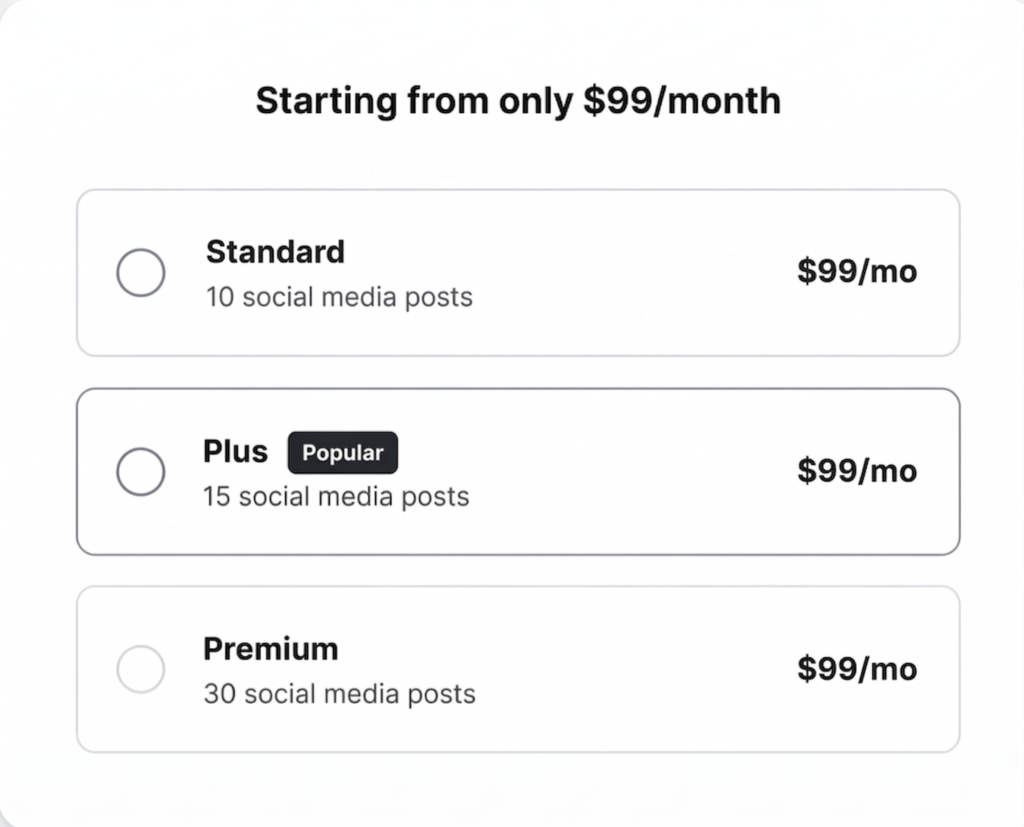Viewport: 1024px width, 827px height.
Task: Click the dark "Popular" badge
Action: click(343, 453)
